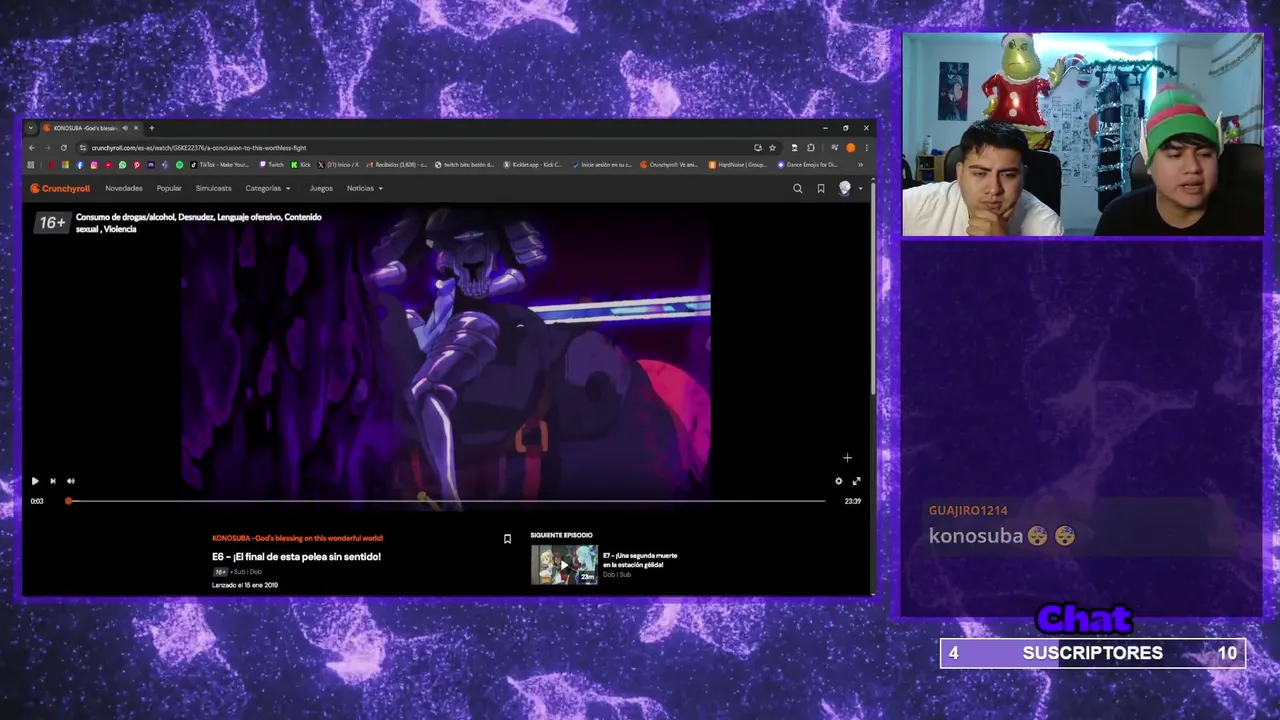View site information icon in address bar

click(83, 148)
